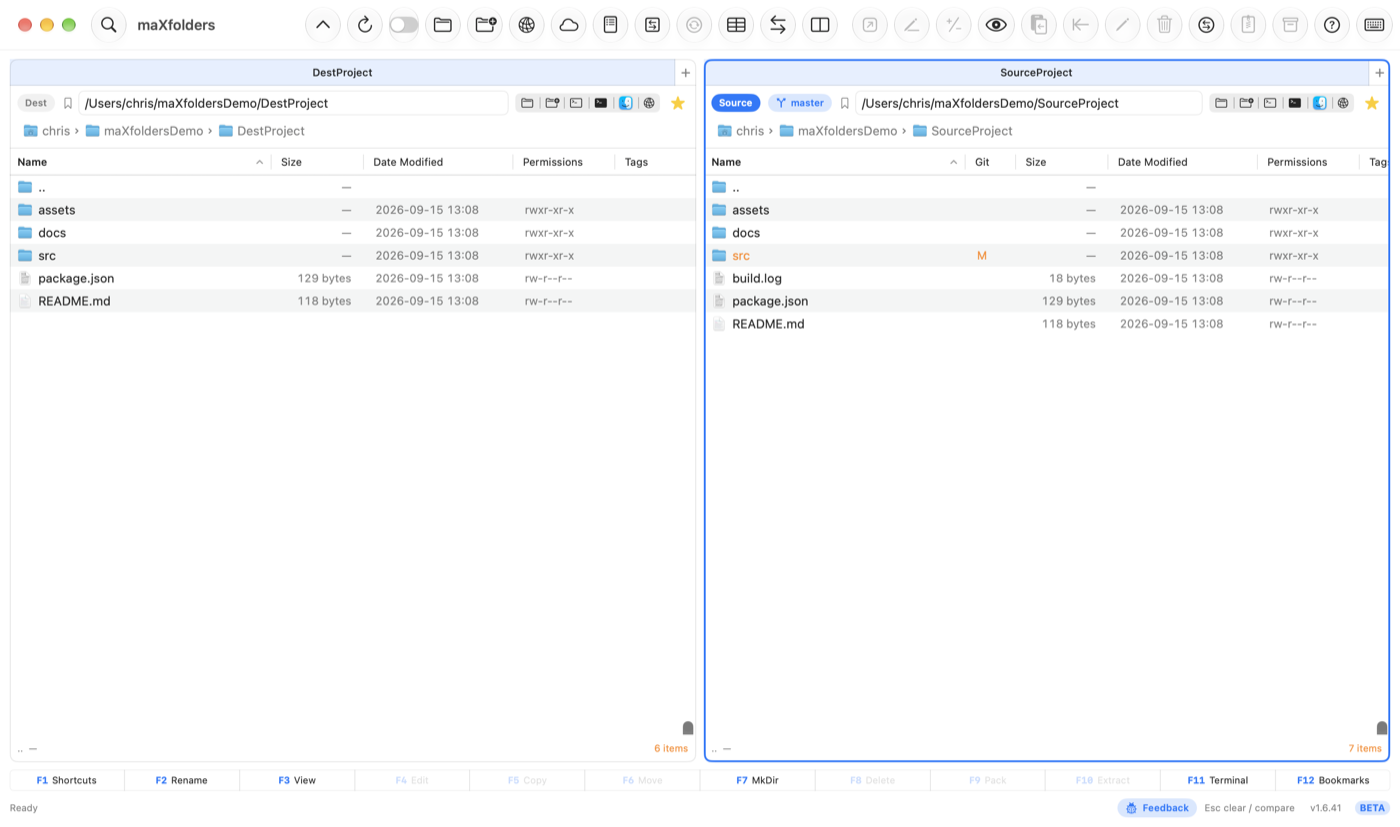Select the parent .. entry in SourceProject
This screenshot has width=1400, height=827.
pyautogui.click(x=1047, y=187)
